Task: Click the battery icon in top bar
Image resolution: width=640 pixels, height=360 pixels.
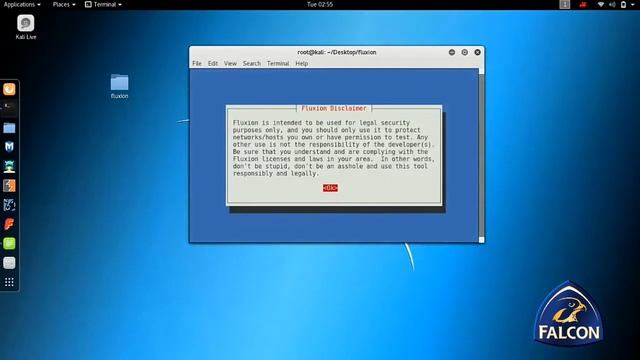Action: [623, 4]
